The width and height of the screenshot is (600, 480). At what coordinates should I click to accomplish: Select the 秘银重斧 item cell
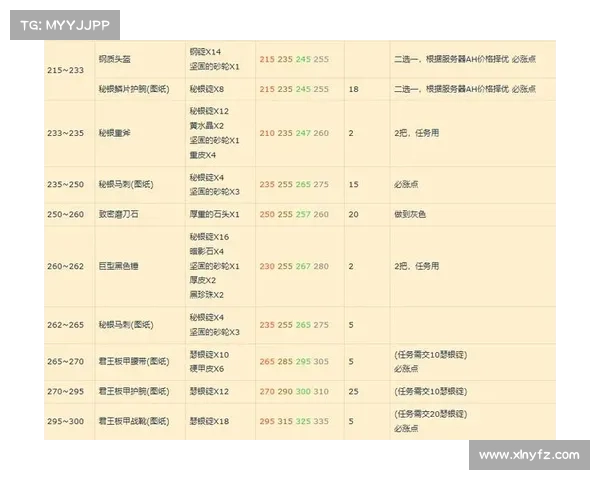118,133
